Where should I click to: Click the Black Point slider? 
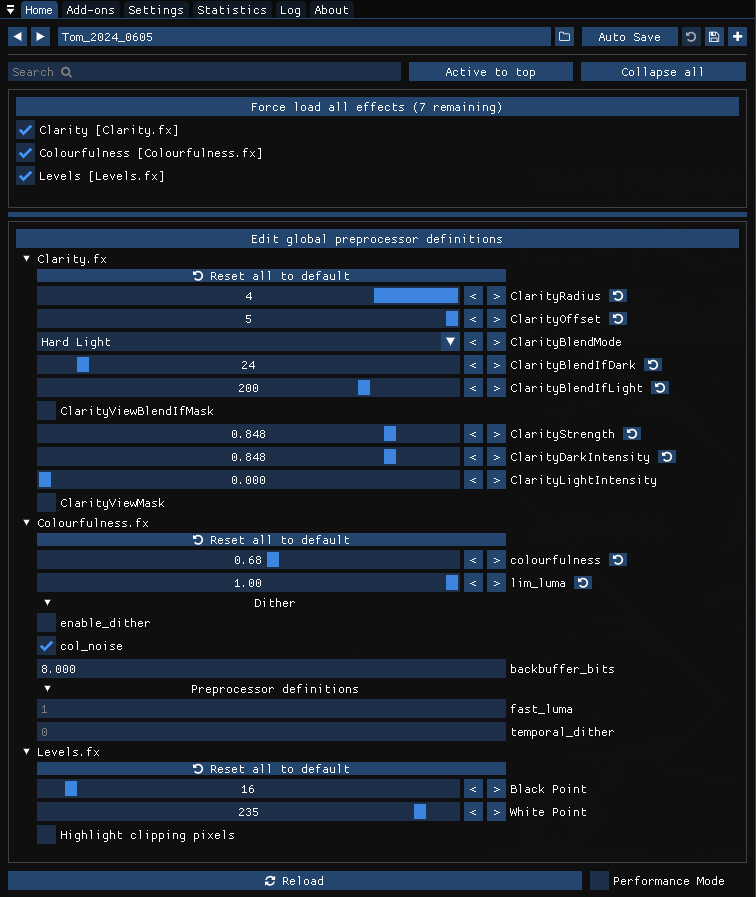248,789
